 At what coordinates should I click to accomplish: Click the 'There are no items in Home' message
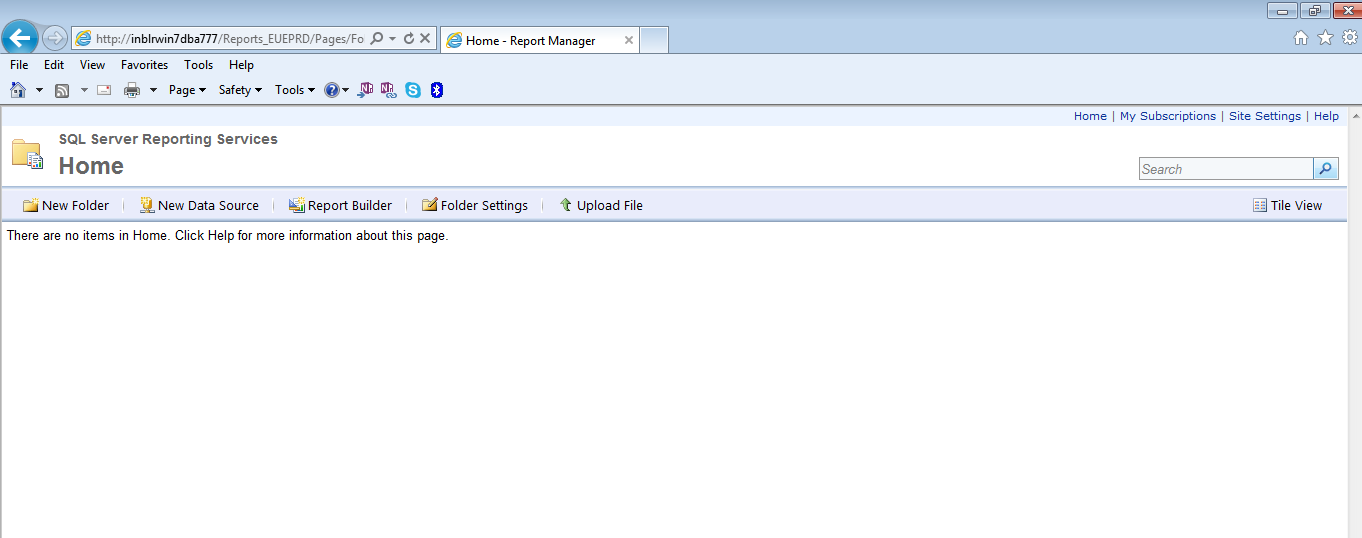pyautogui.click(x=227, y=236)
